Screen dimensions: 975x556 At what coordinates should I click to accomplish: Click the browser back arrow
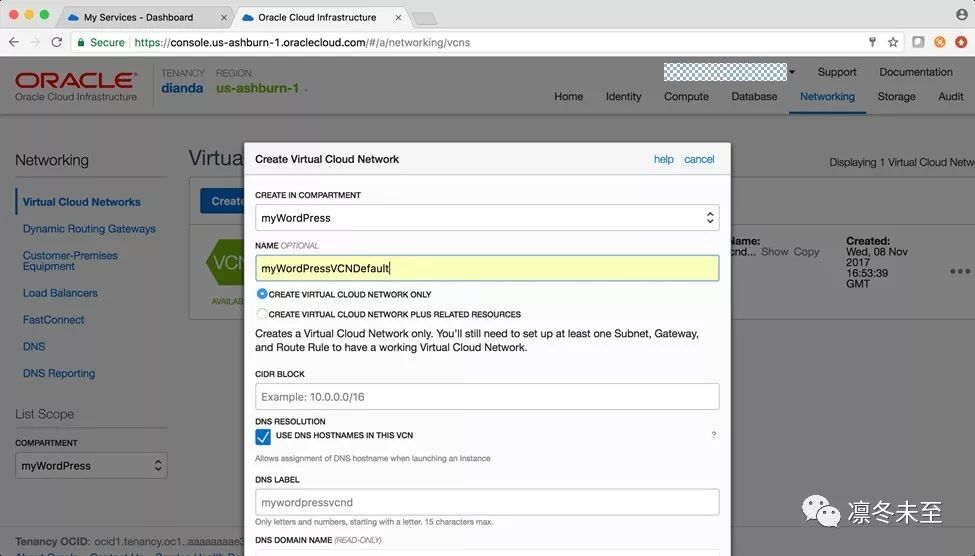tap(14, 42)
